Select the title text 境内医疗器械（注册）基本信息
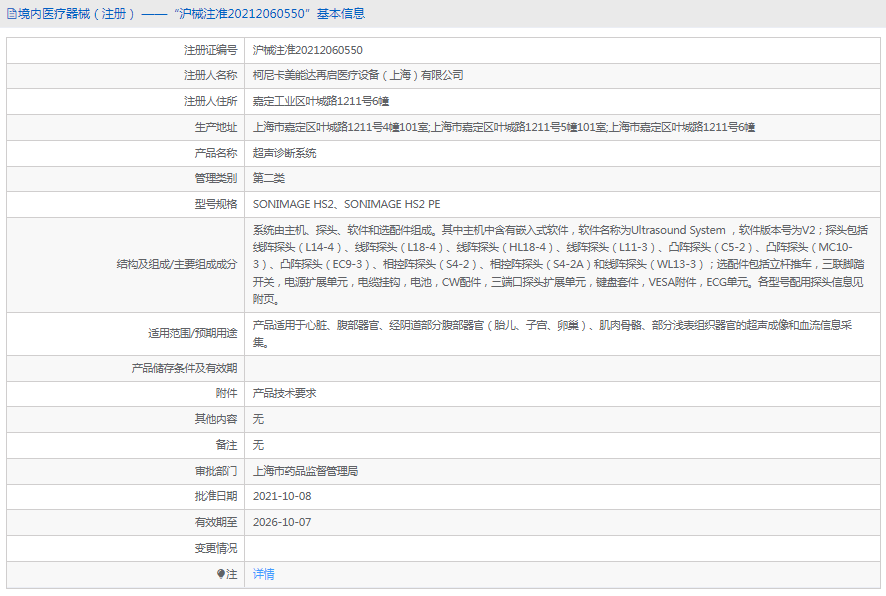The width and height of the screenshot is (886, 596). (x=191, y=14)
